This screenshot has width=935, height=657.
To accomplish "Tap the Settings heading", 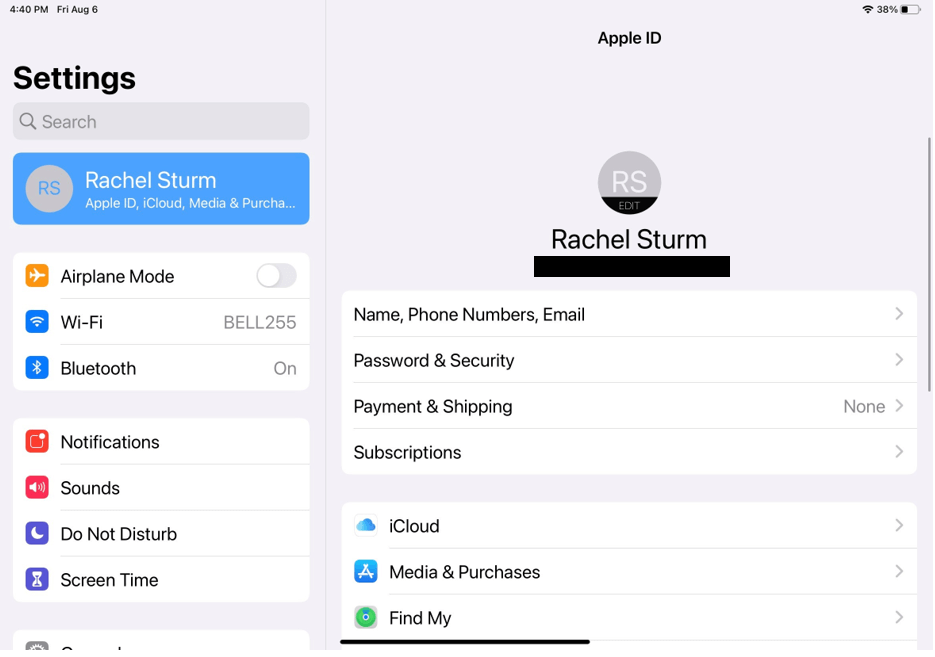I will point(75,78).
